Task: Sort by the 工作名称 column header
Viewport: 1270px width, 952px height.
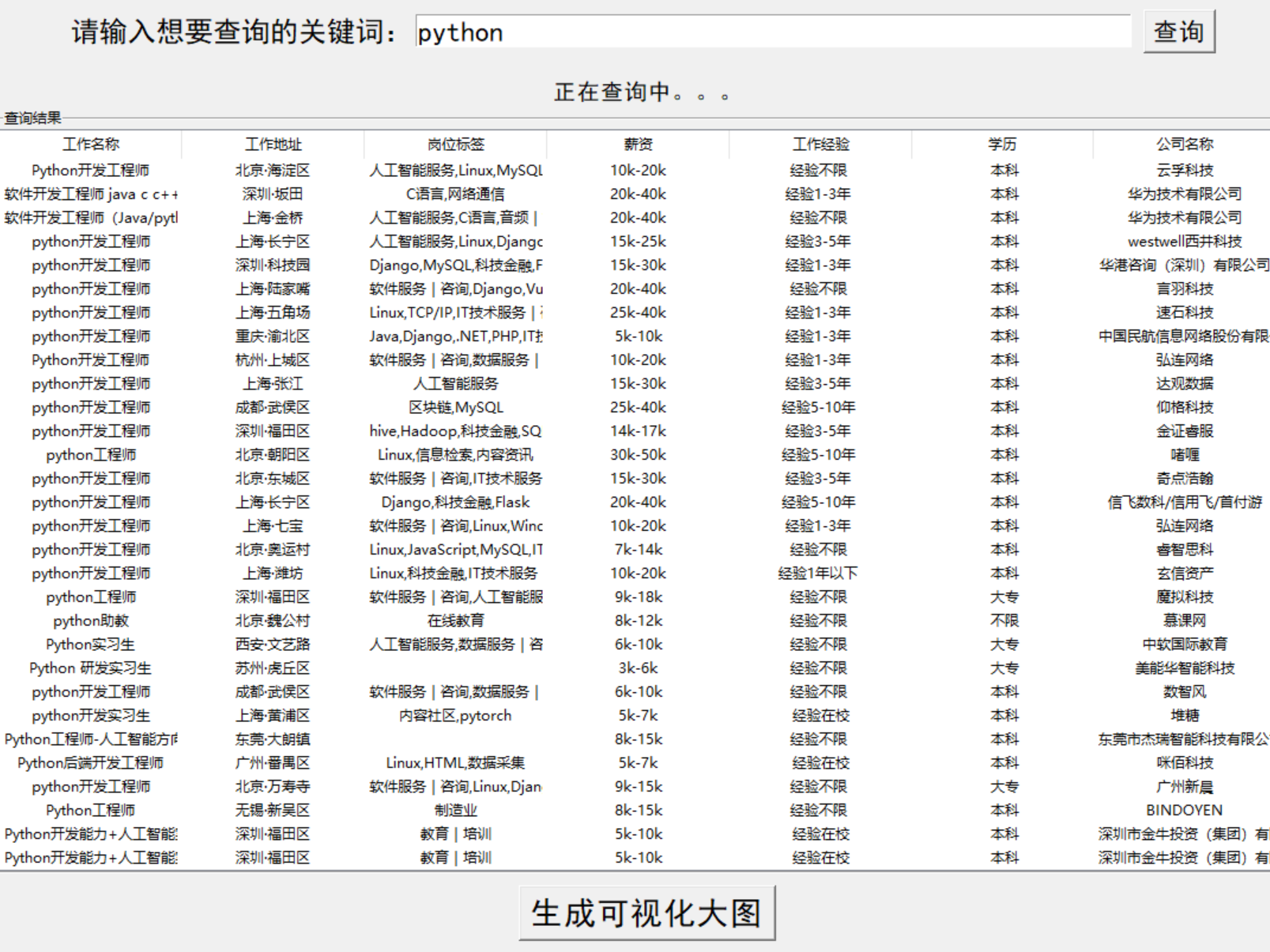Action: [91, 144]
